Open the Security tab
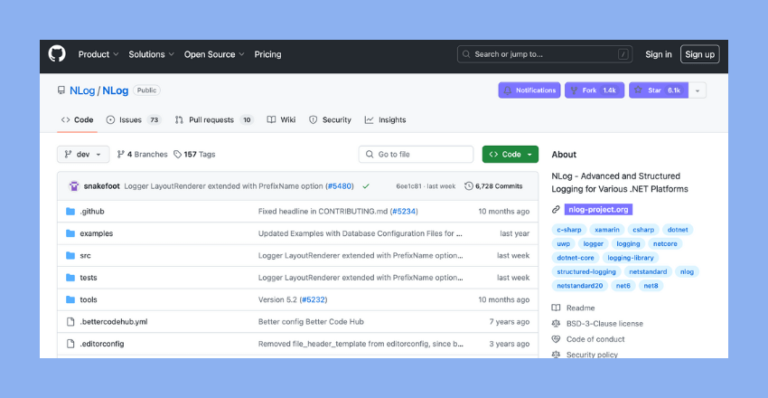 (x=330, y=120)
